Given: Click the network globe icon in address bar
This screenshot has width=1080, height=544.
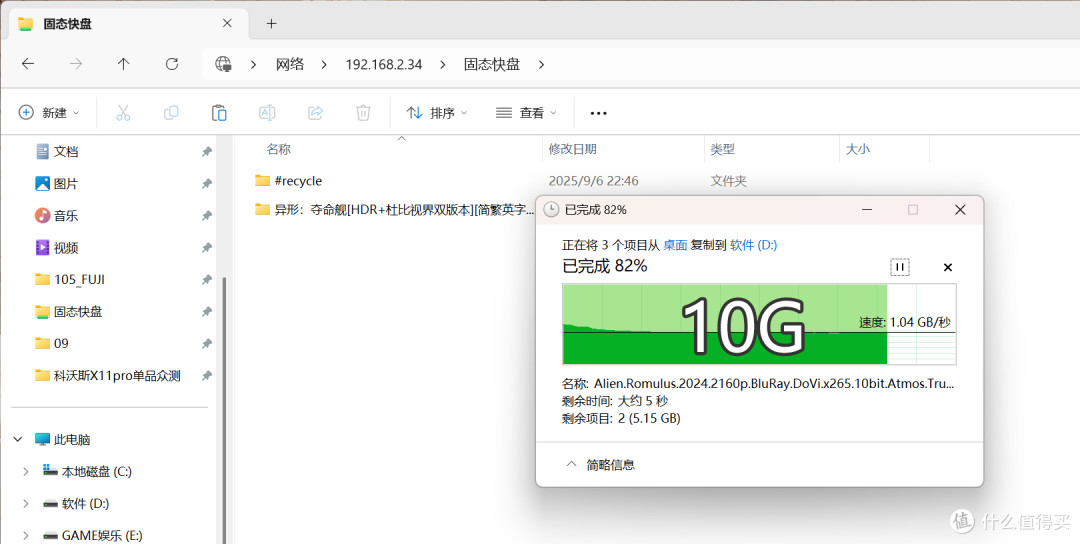Looking at the screenshot, I should 223,64.
